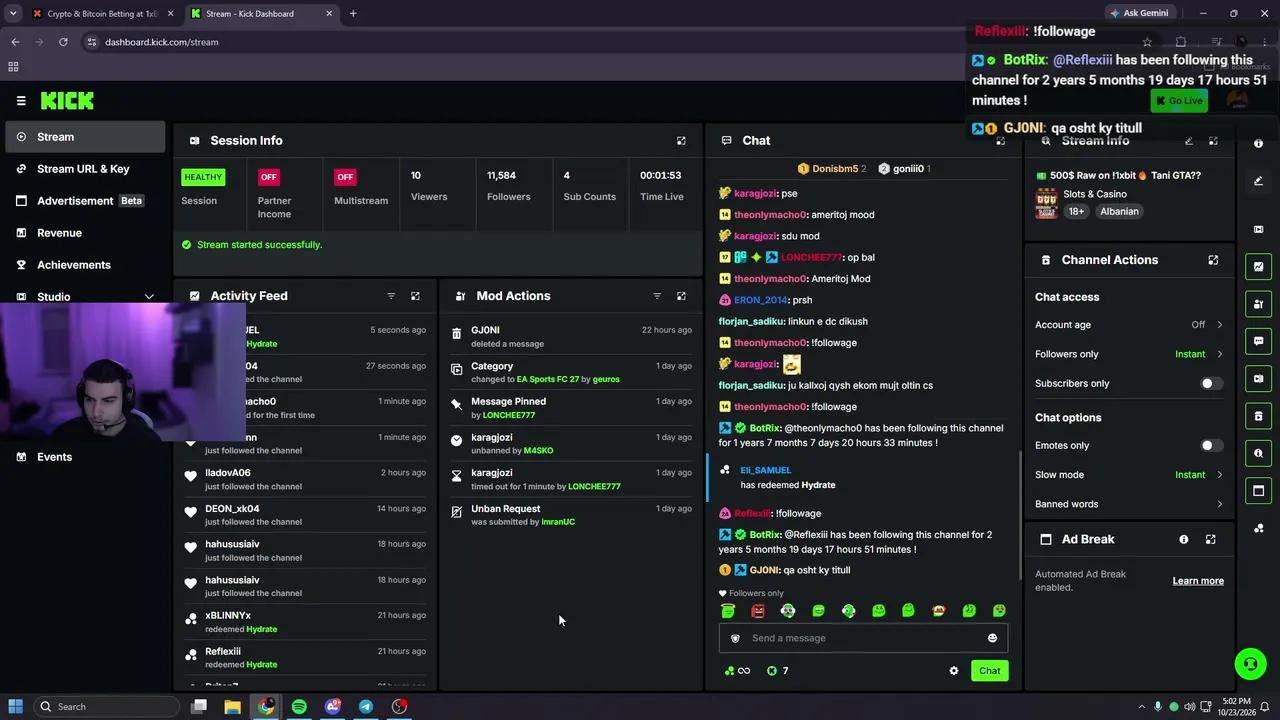Open Activity Feed filter options
The width and height of the screenshot is (1280, 720).
pyautogui.click(x=391, y=296)
